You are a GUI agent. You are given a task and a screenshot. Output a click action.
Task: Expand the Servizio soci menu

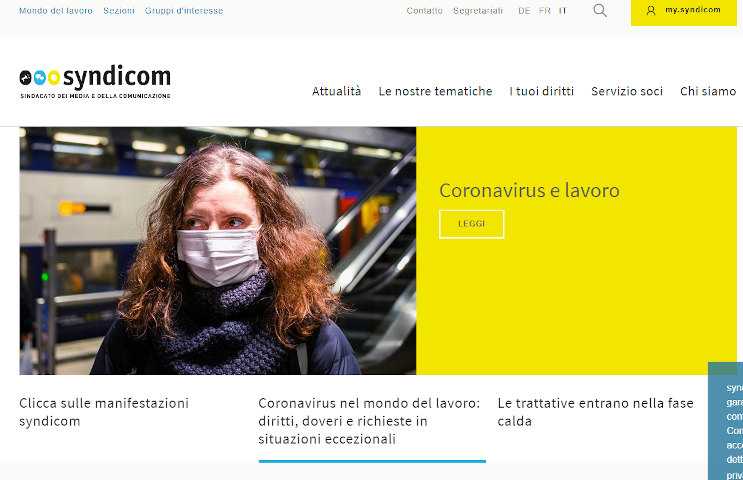(x=627, y=91)
